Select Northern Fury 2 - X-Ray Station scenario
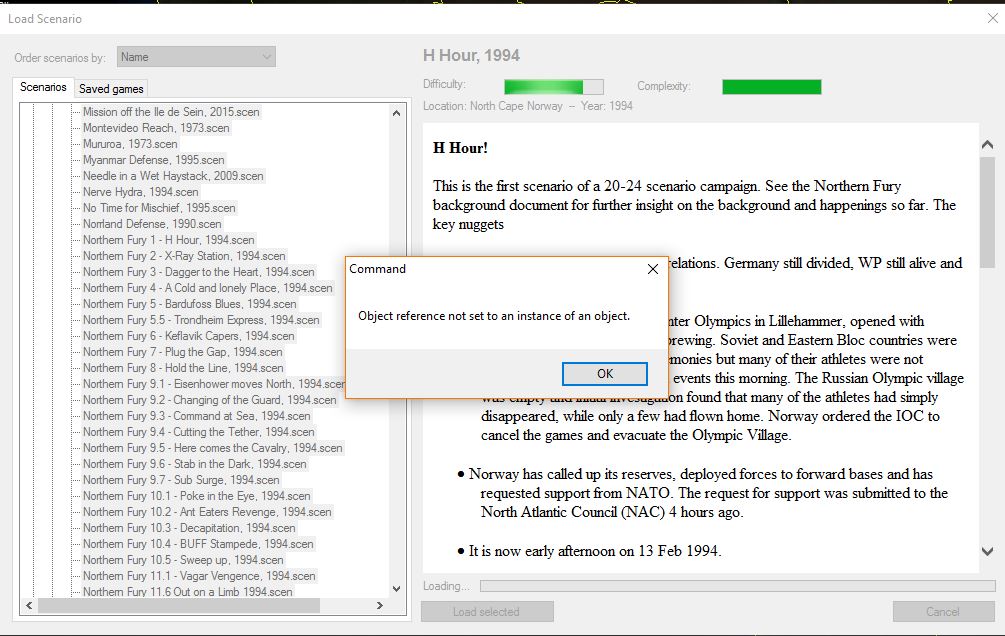1005x636 pixels. [184, 256]
